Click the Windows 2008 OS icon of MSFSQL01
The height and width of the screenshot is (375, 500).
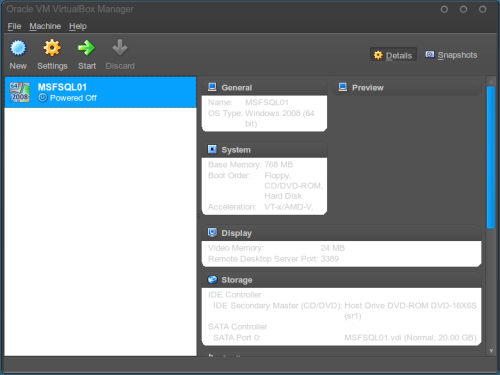pos(20,92)
